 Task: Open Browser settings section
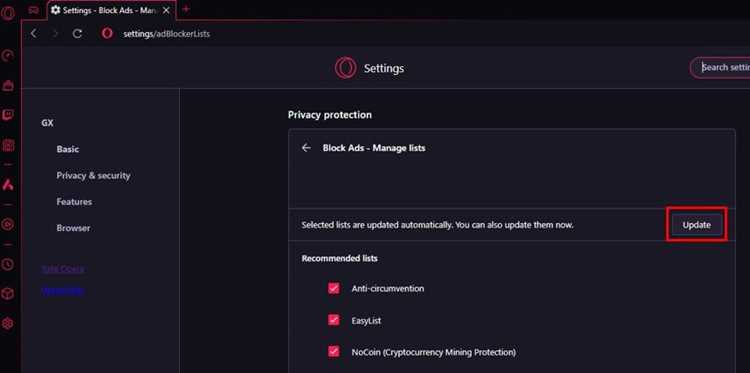point(73,228)
